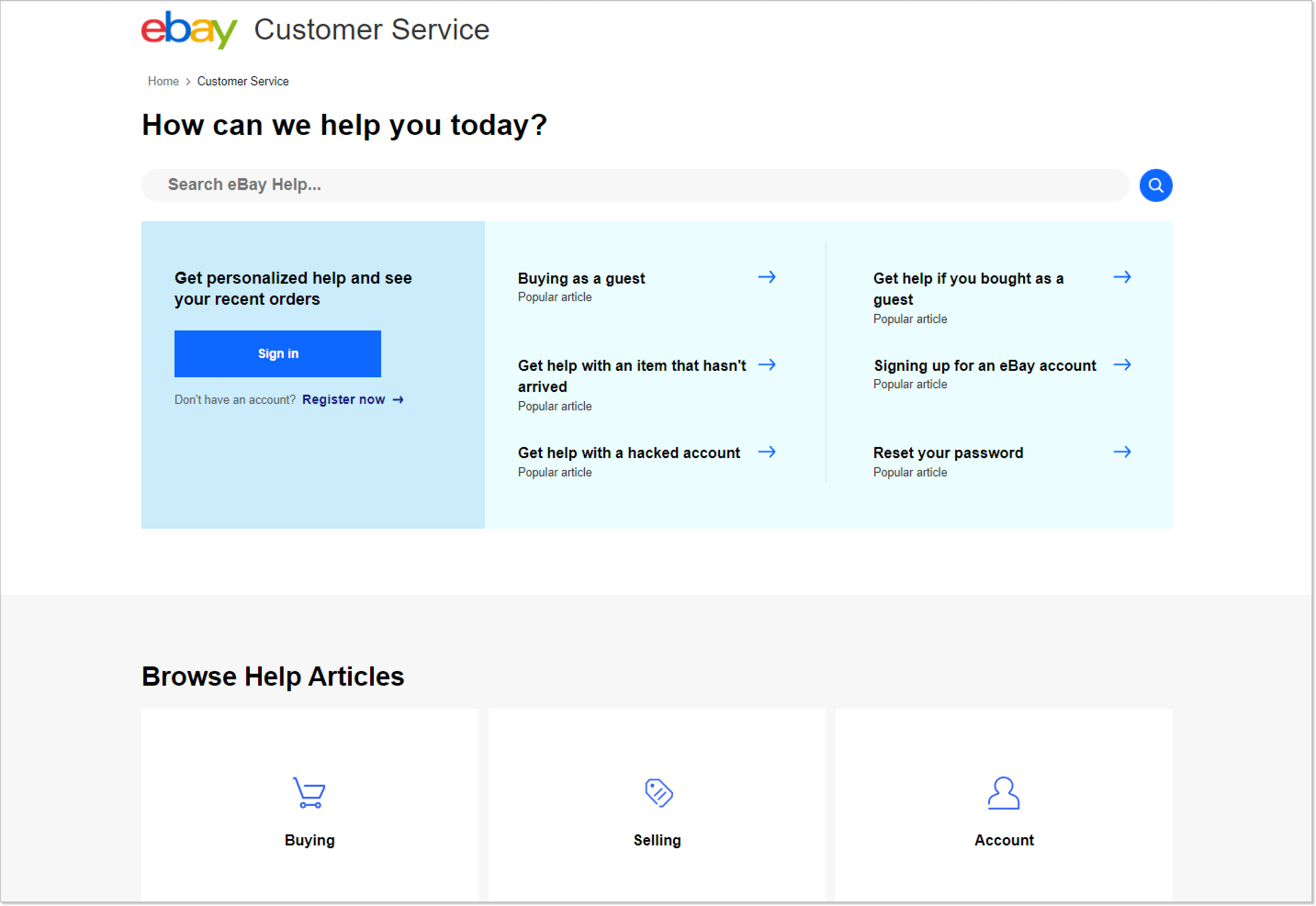Open 'Reset your password' popular article
1316x906 pixels.
coord(948,452)
